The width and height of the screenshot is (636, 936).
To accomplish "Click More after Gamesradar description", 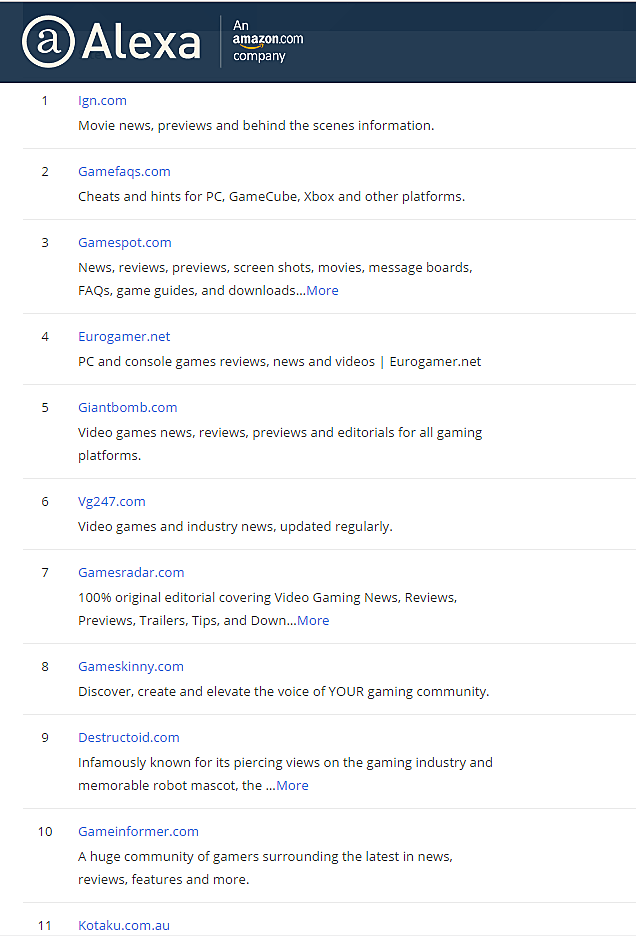I will click(x=313, y=621).
